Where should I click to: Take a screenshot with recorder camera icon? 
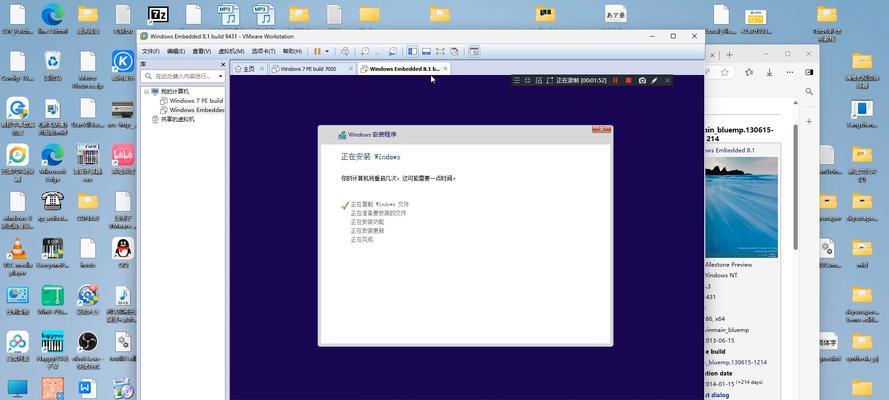(x=642, y=81)
